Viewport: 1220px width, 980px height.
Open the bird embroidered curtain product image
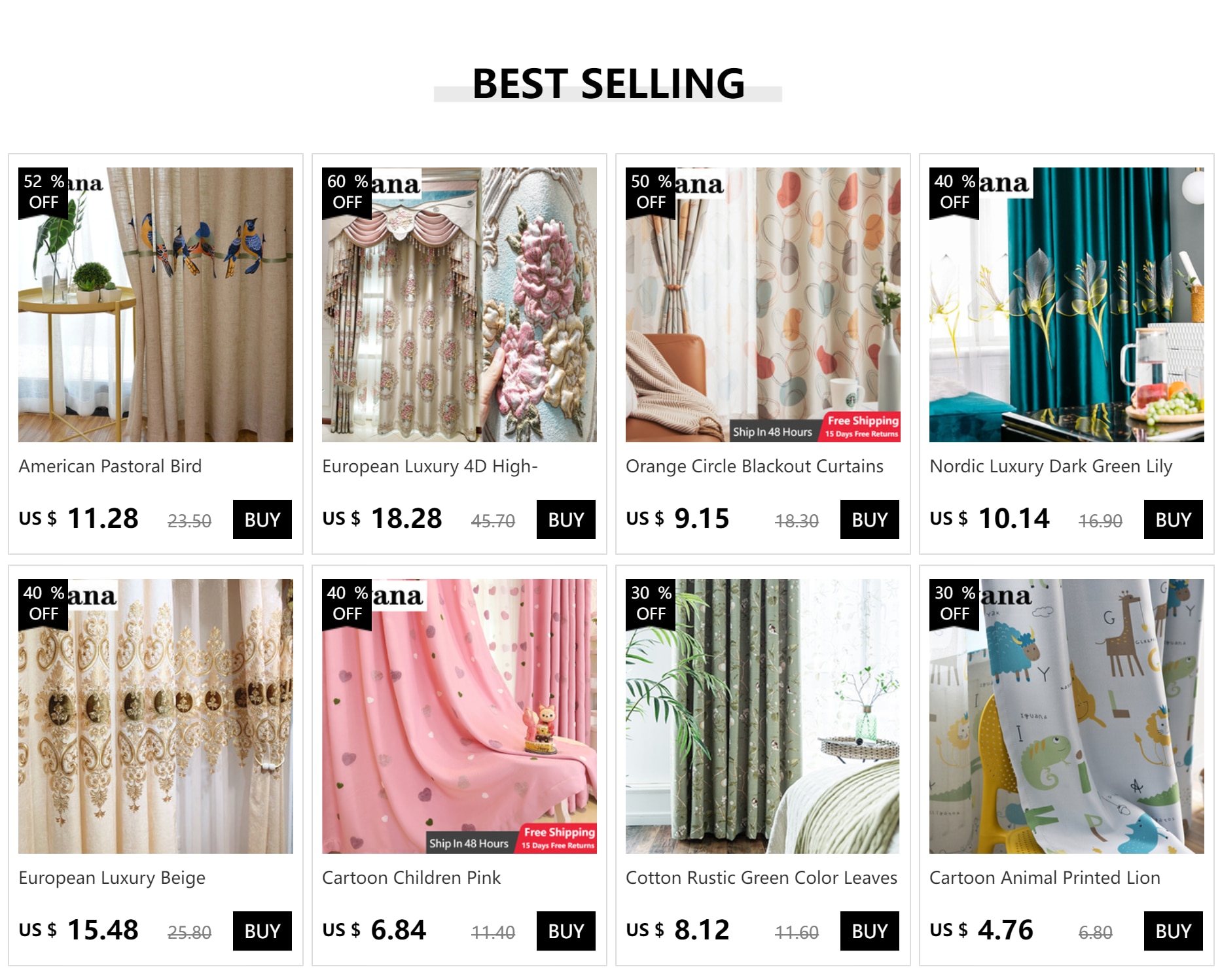156,305
